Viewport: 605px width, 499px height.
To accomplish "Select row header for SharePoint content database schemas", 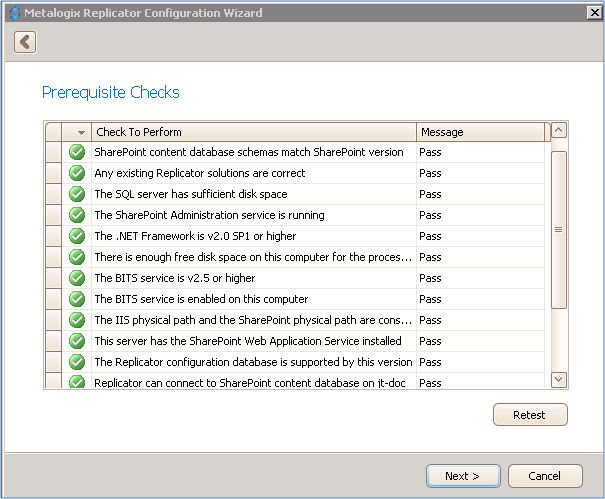I will [53, 152].
